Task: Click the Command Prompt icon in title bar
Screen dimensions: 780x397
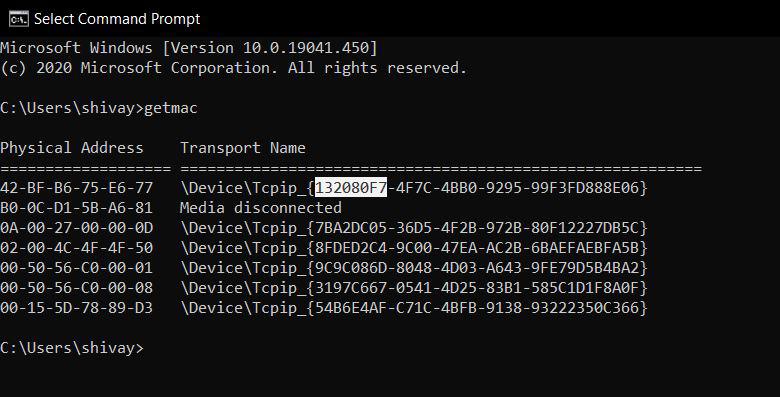Action: [19, 19]
